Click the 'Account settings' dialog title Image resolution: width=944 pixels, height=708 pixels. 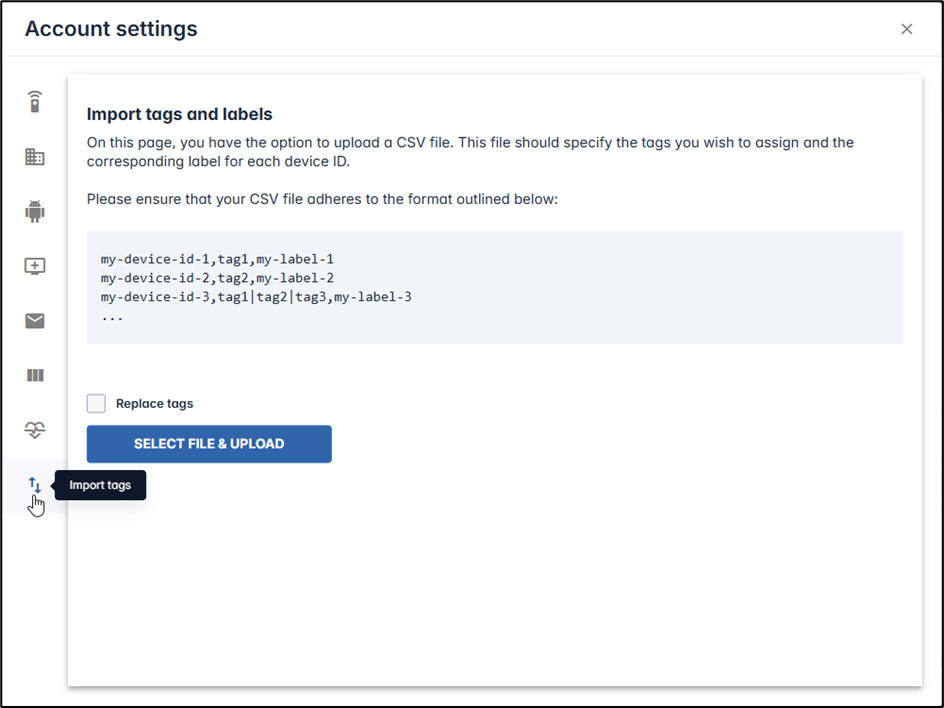(x=111, y=29)
